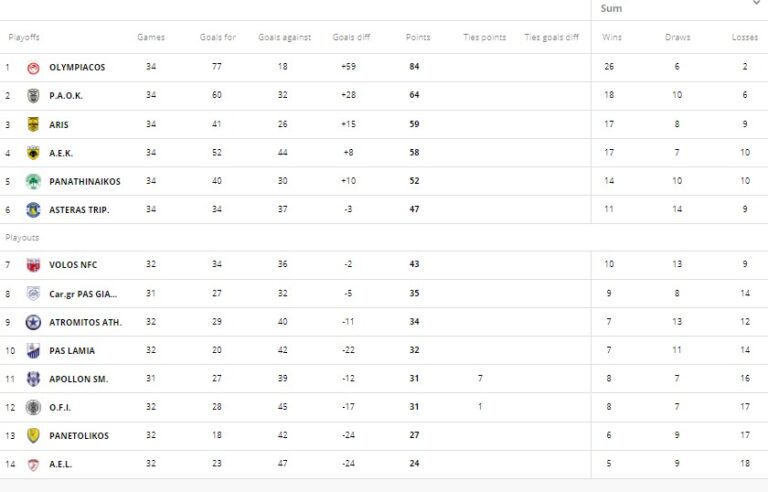Click the Asteras Trip. team crest

tap(33, 209)
